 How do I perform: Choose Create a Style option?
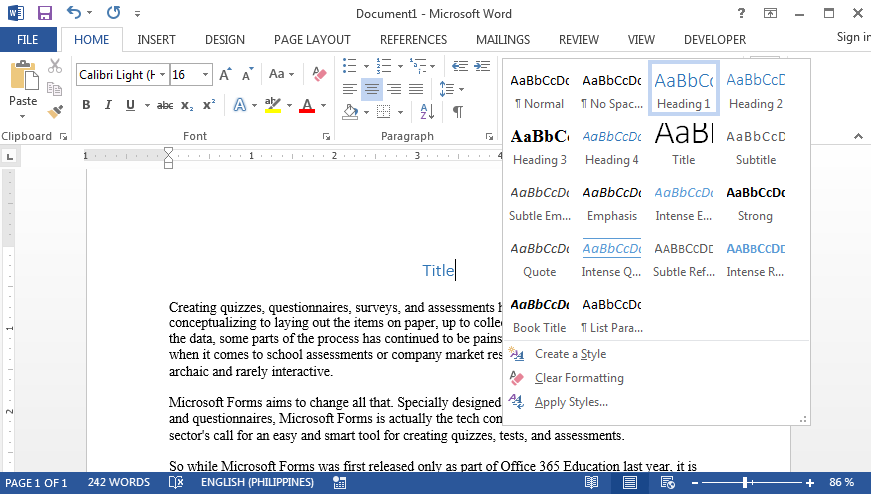(570, 354)
